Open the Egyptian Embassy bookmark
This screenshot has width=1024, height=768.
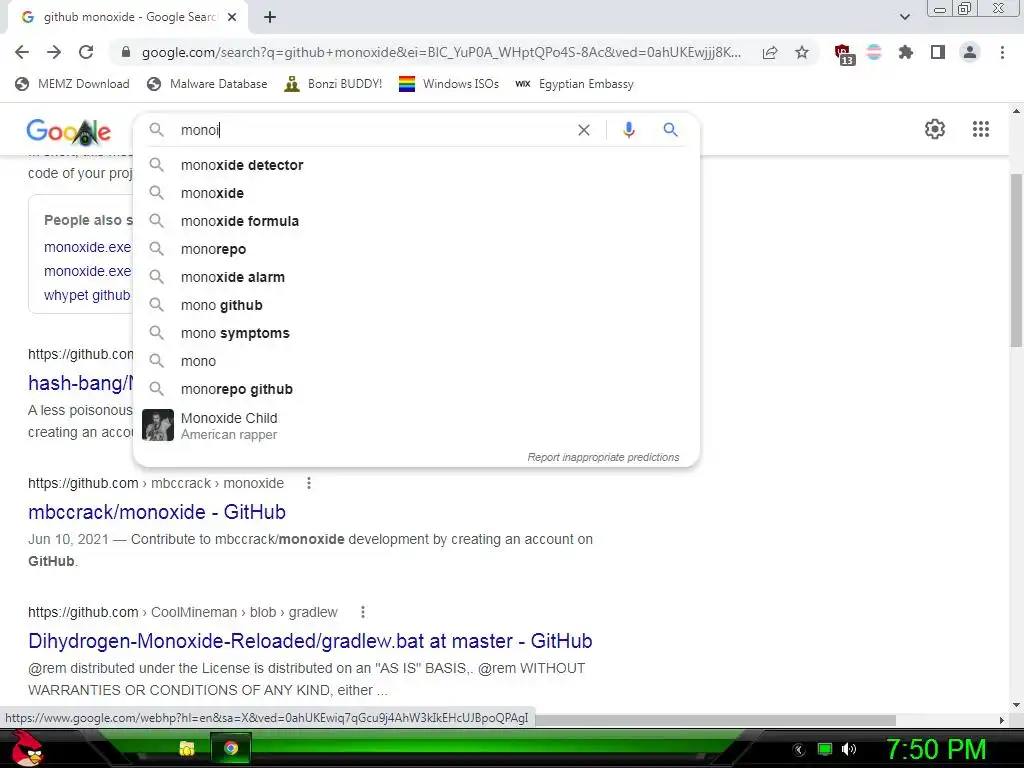[575, 84]
